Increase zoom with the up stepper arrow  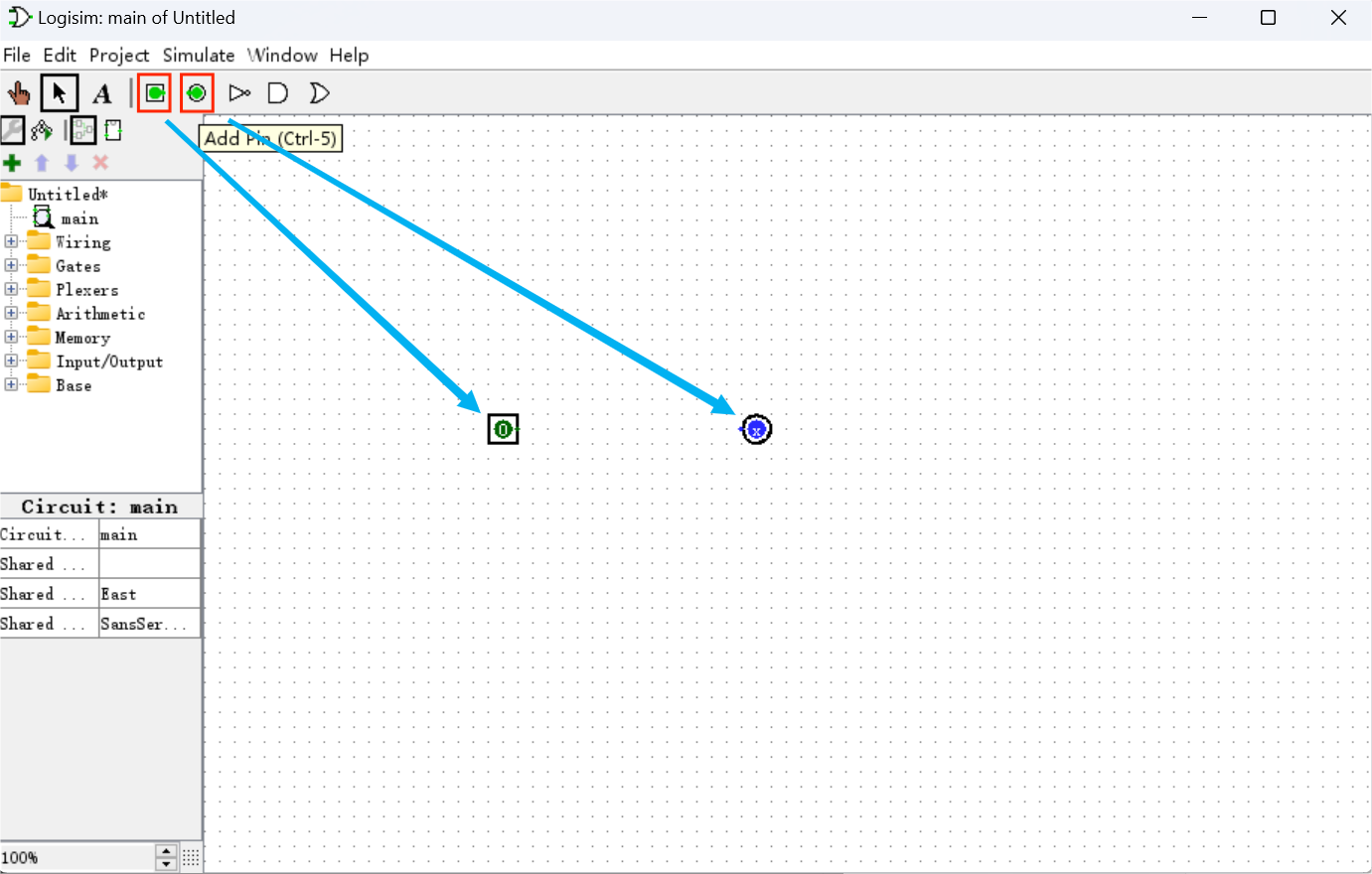pos(166,851)
